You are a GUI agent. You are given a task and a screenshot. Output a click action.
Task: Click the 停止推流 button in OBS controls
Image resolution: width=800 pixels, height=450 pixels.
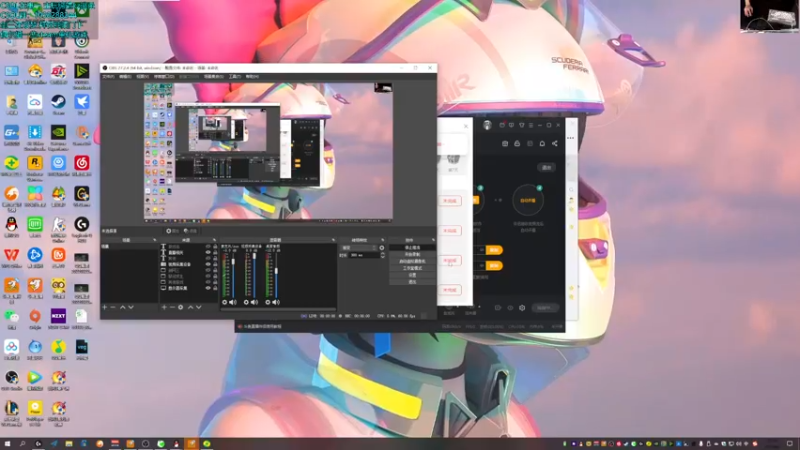(x=412, y=247)
